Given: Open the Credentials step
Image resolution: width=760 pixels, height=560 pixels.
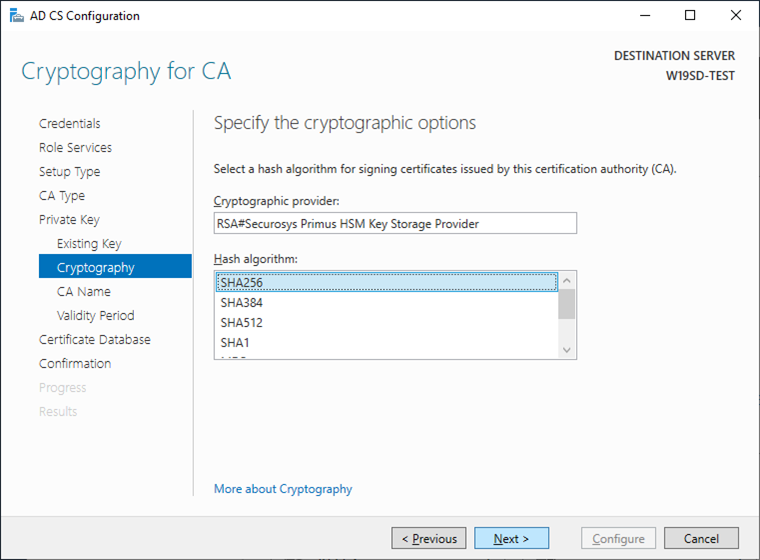Looking at the screenshot, I should 70,124.
